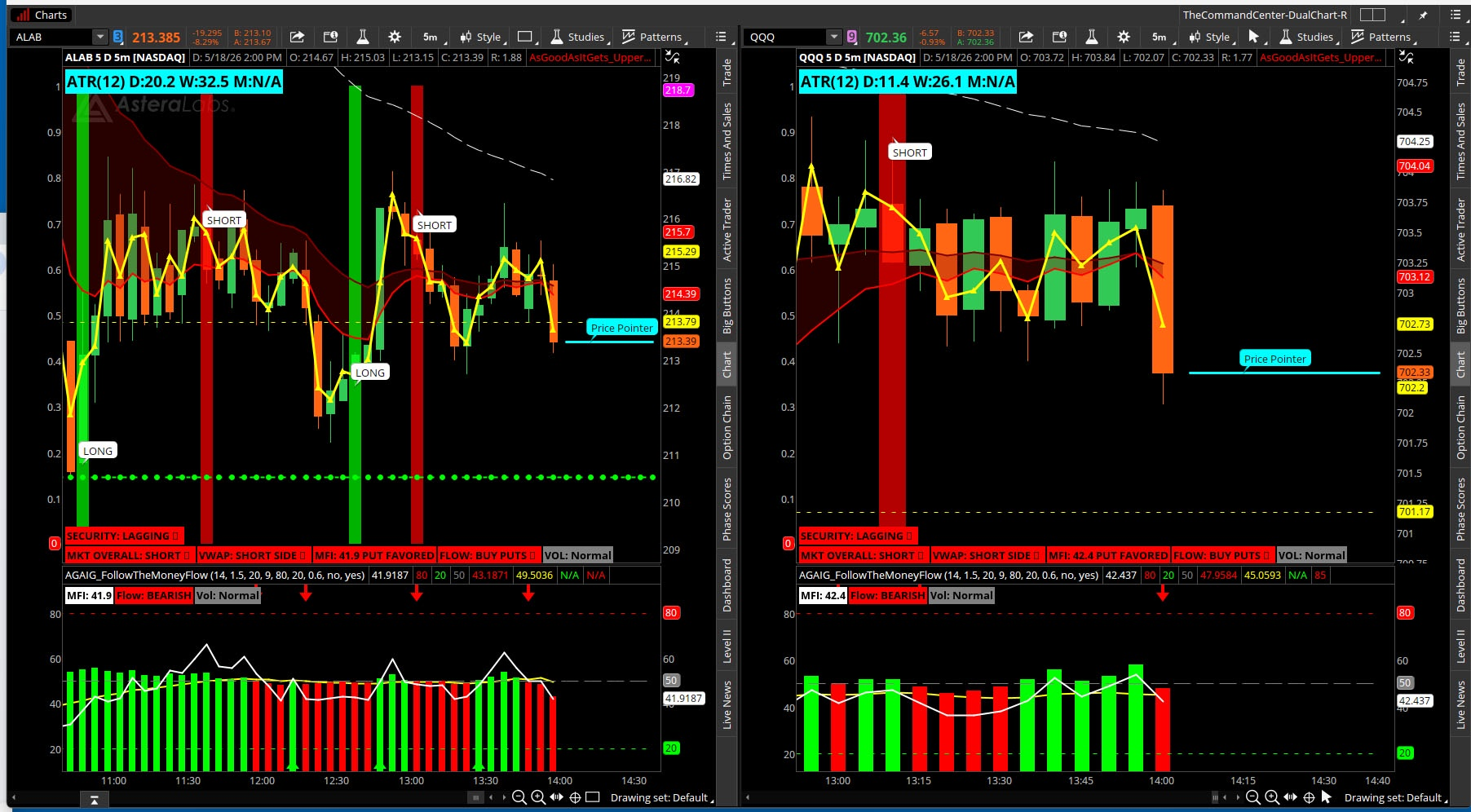
Task: Expand the QQQ symbol dropdown arrow
Action: coord(833,37)
